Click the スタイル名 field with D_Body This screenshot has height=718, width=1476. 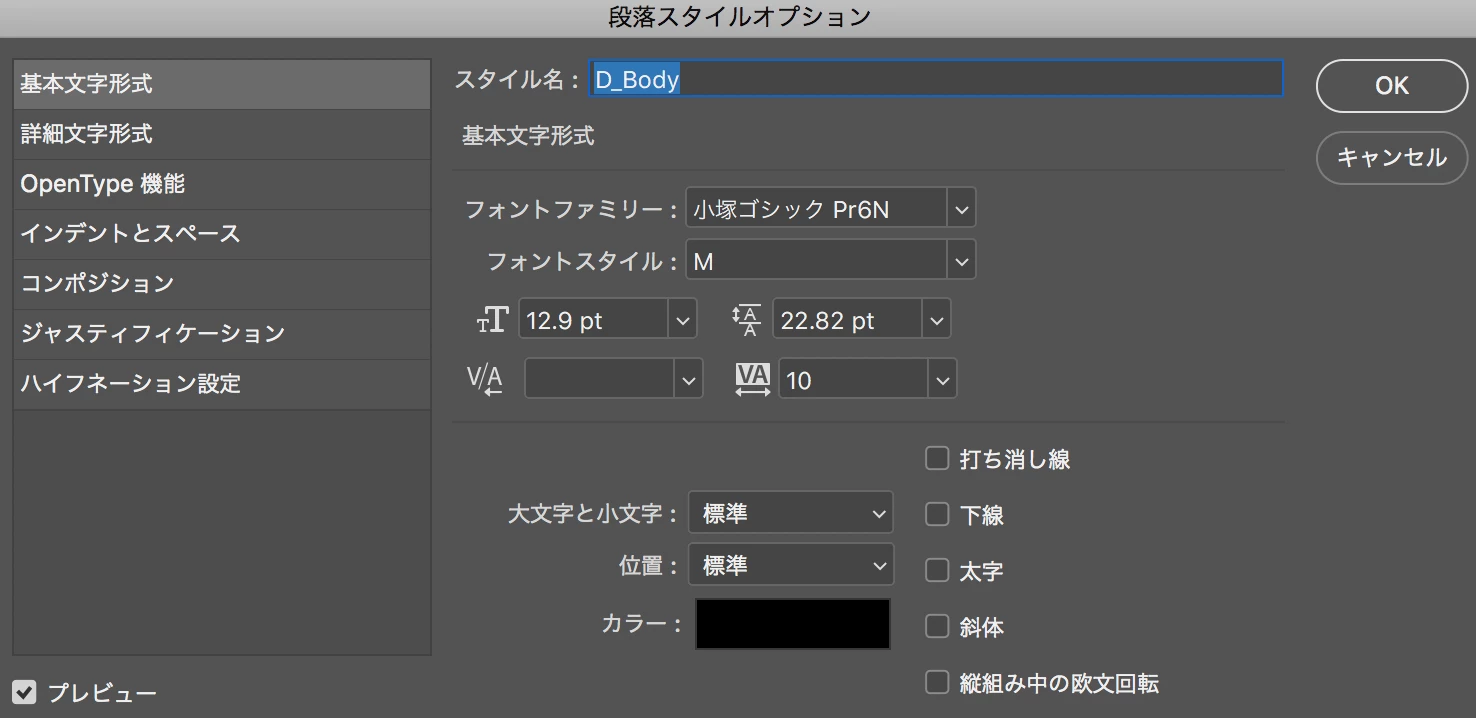click(936, 79)
